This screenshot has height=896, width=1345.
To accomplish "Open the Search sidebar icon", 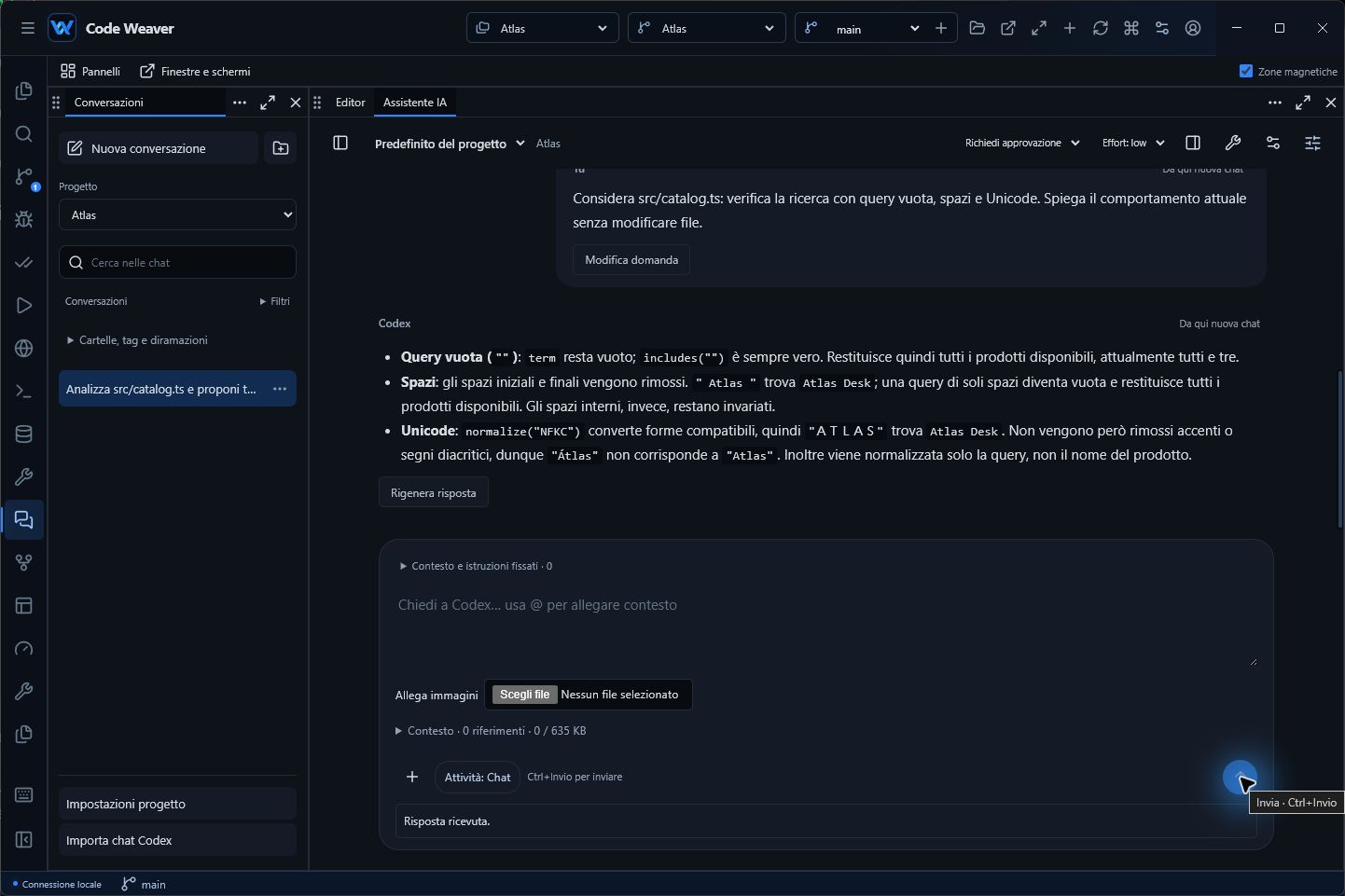I will [x=24, y=133].
